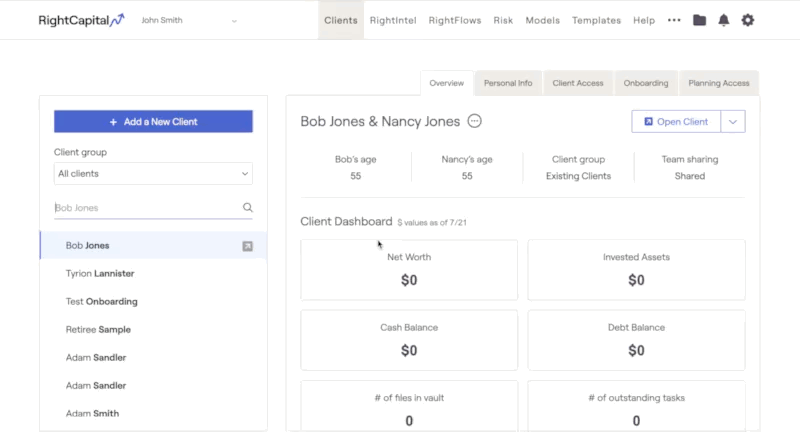800x446 pixels.
Task: Click the open-client arrow icon on Bob Jones row
Action: 247,246
